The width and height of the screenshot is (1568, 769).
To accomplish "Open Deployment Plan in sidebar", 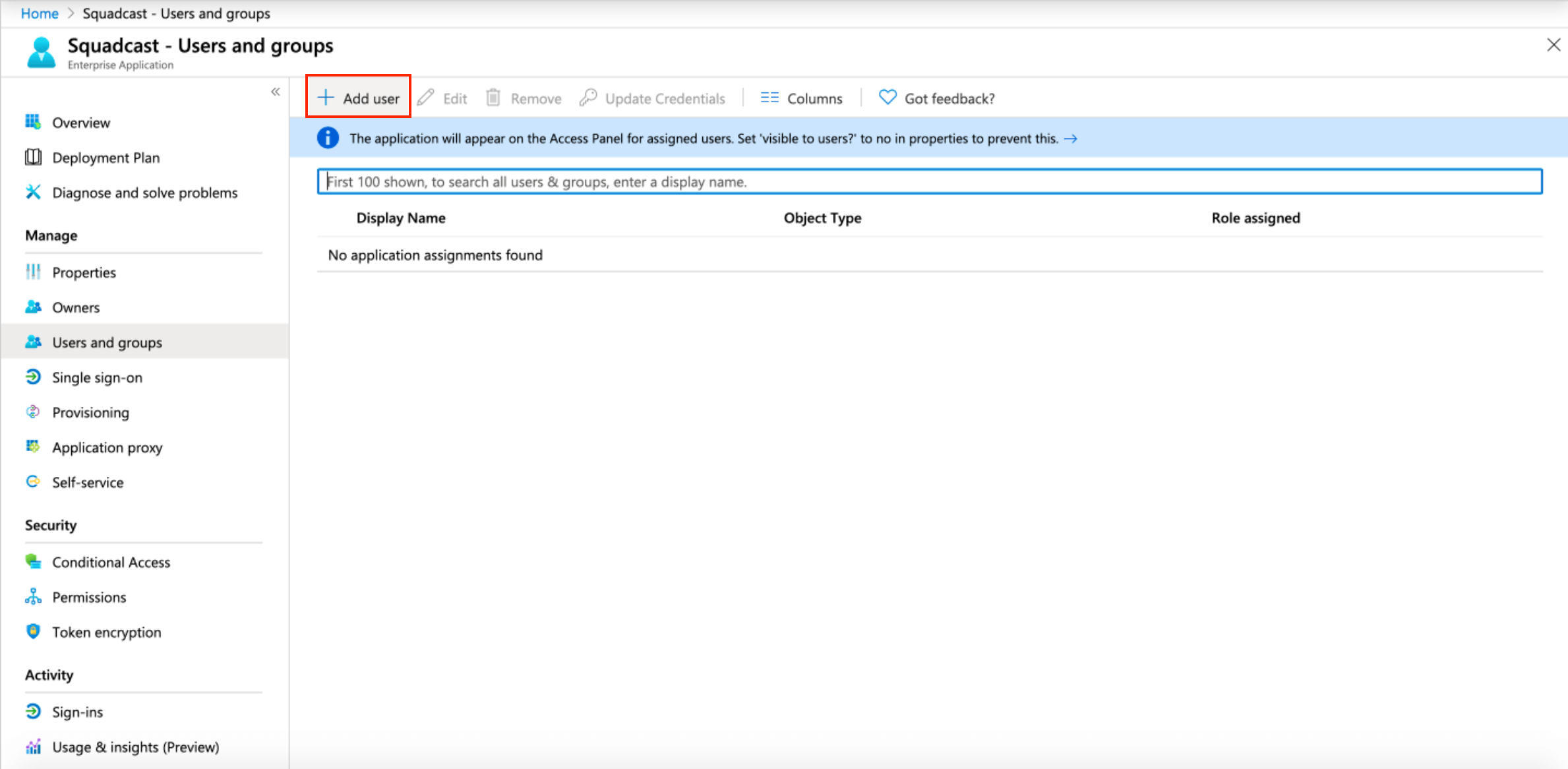I will click(x=106, y=158).
